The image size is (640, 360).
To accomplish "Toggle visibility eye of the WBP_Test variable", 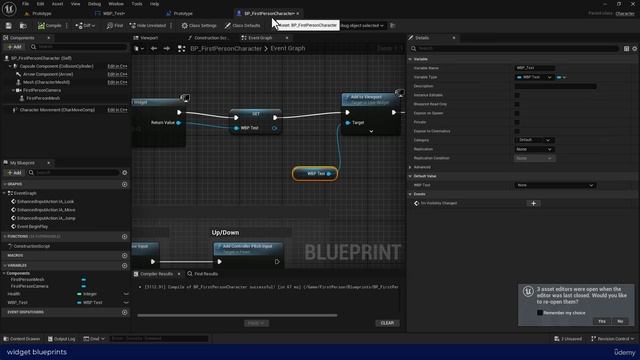I will 126,303.
